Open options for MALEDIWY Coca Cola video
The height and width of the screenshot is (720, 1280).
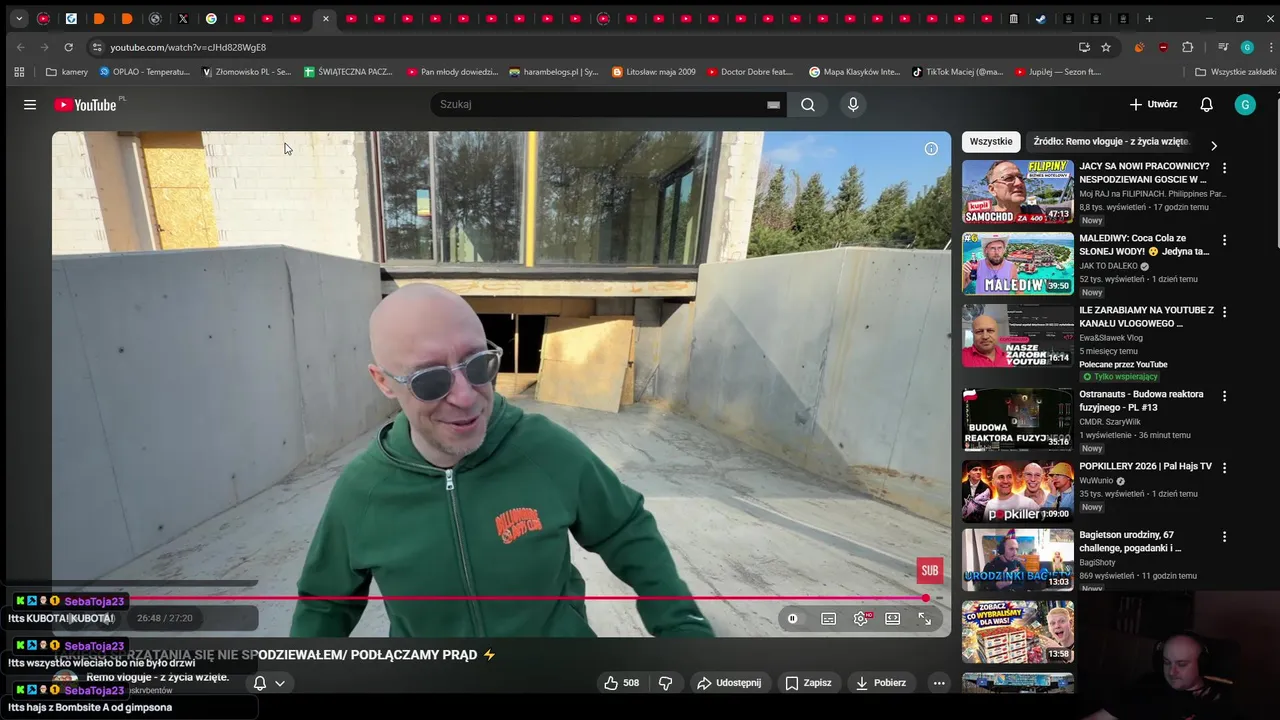[x=1224, y=240]
